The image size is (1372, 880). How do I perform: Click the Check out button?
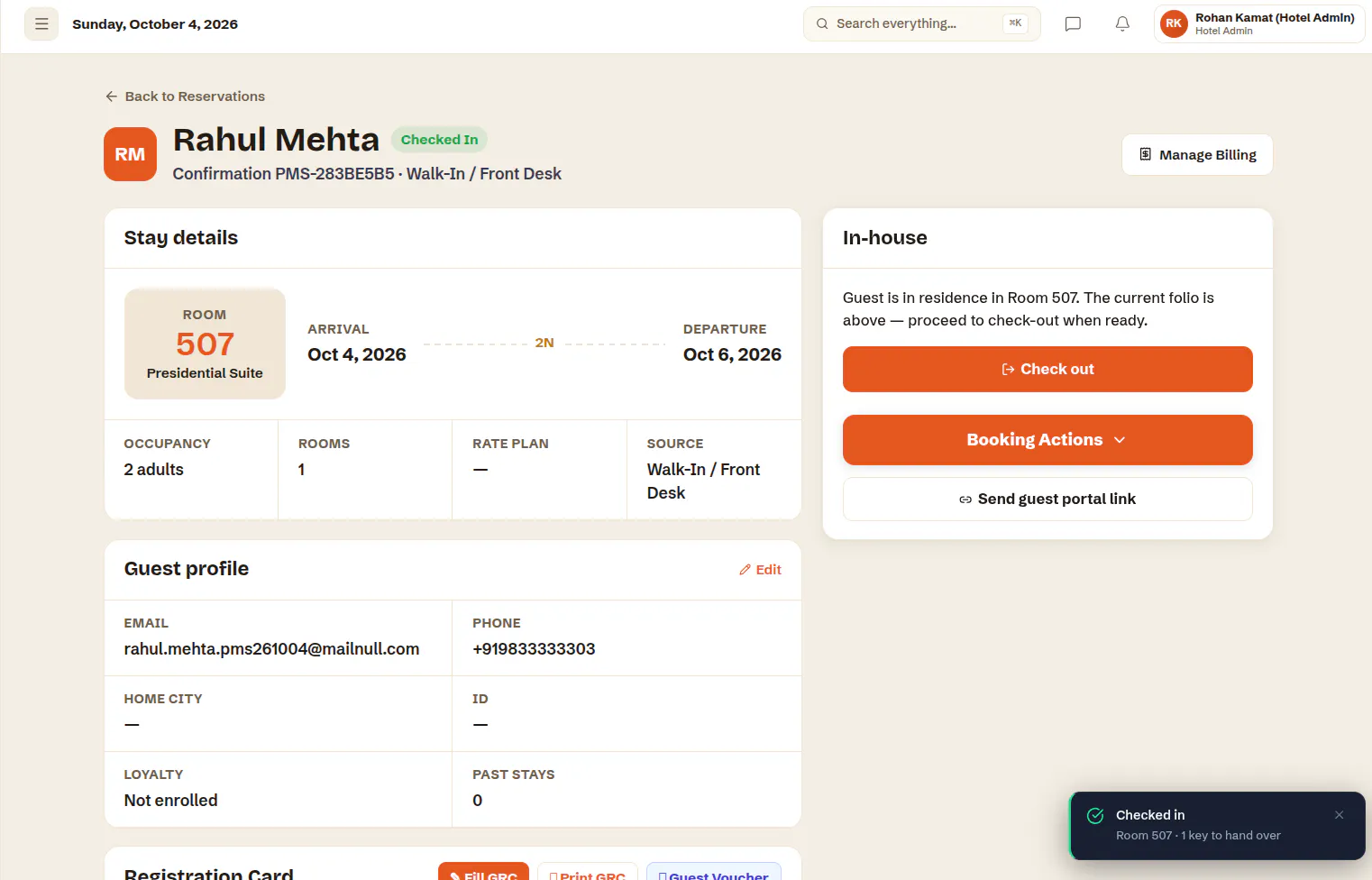tap(1047, 369)
